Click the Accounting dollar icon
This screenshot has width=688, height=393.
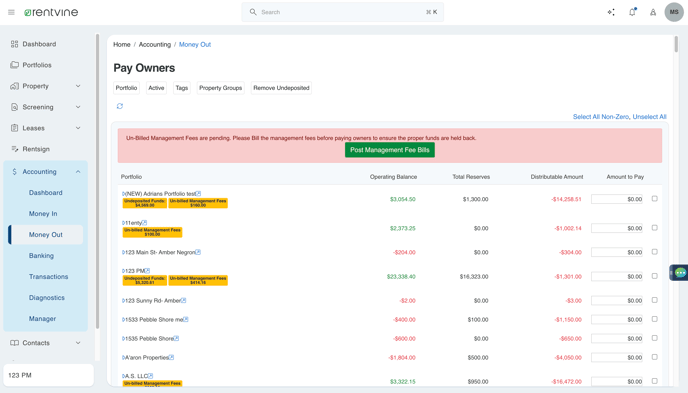coord(14,171)
